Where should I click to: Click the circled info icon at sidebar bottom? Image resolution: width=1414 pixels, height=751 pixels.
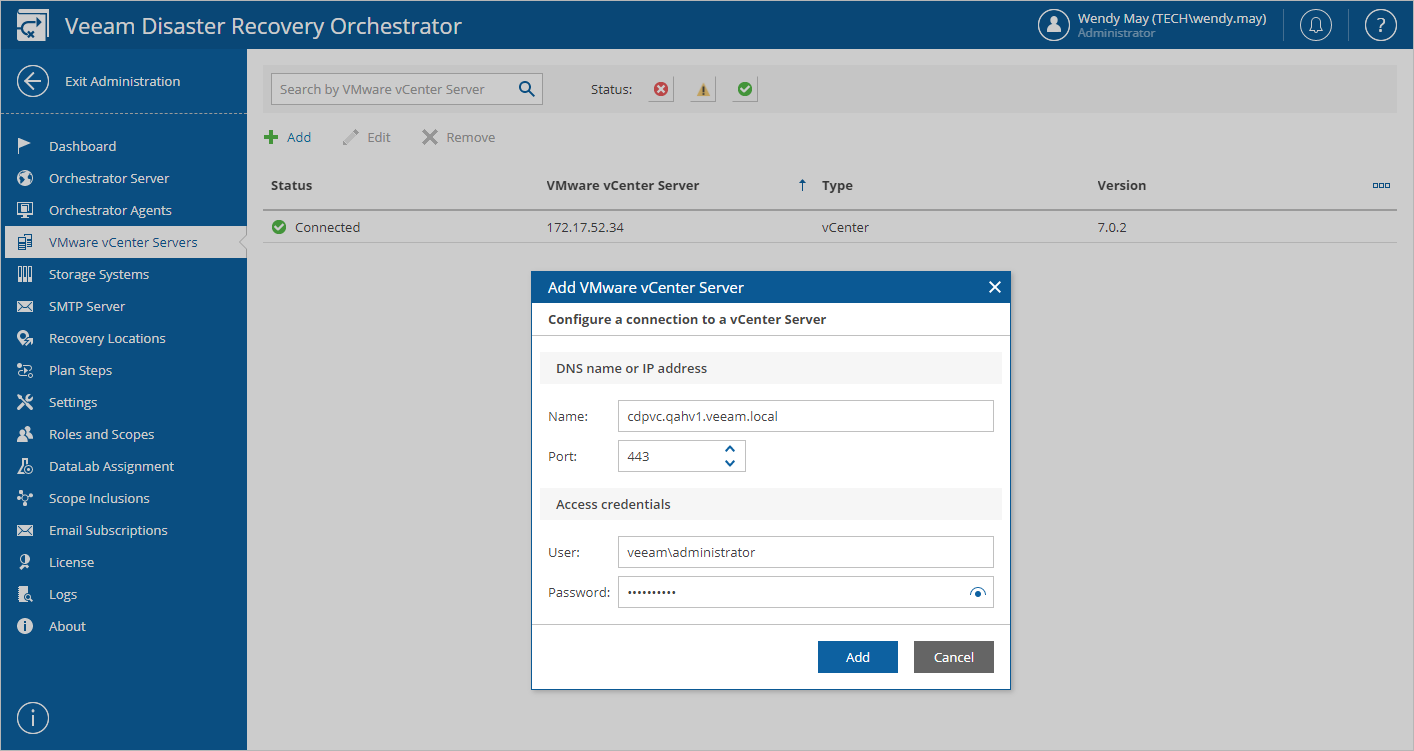click(33, 717)
